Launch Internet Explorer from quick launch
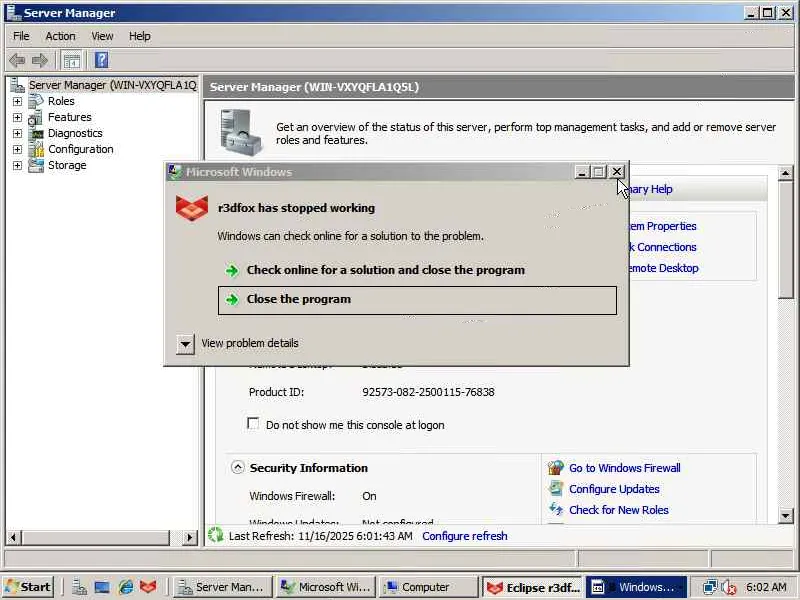 [x=126, y=587]
